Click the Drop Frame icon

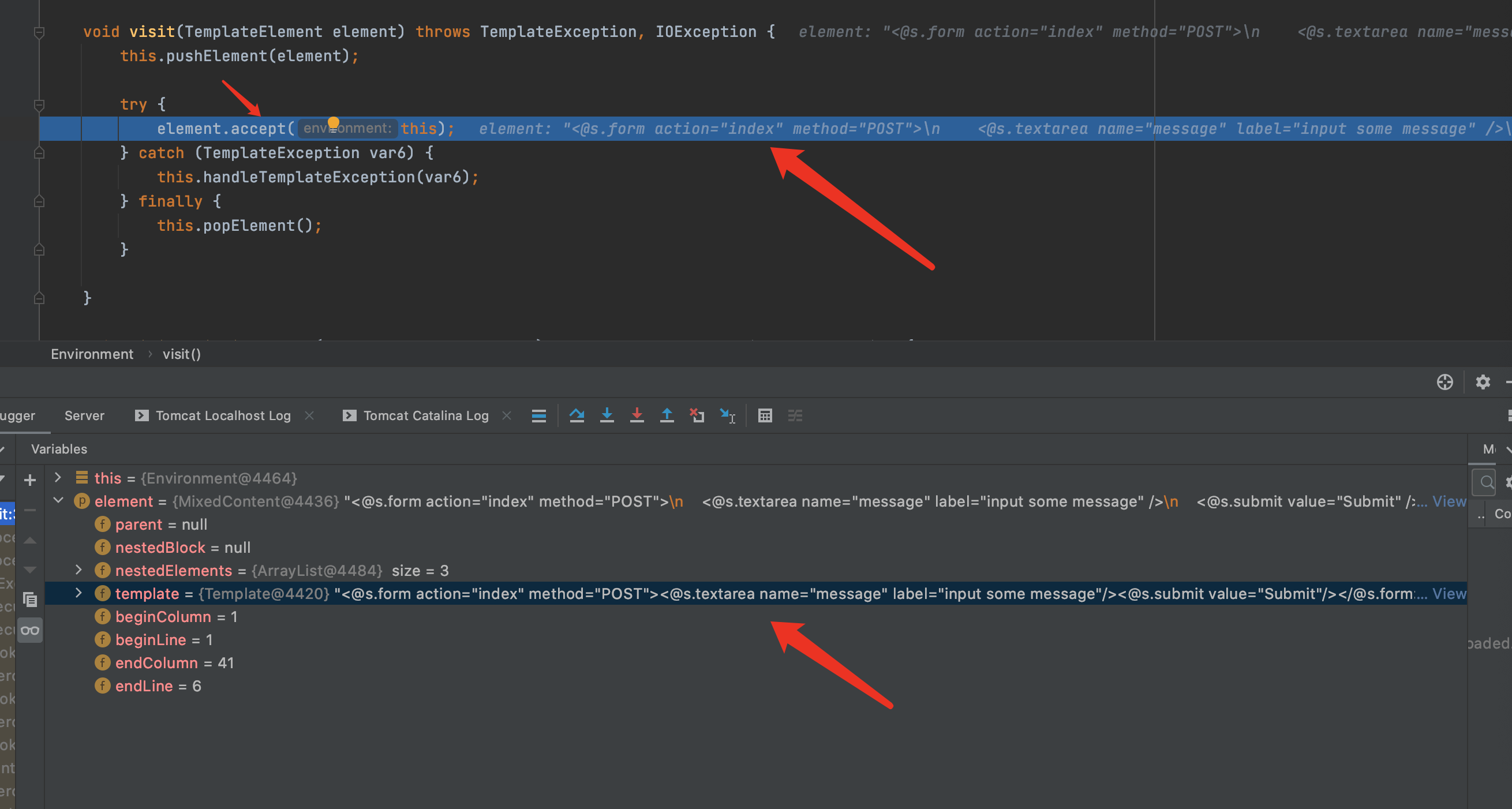[x=697, y=415]
